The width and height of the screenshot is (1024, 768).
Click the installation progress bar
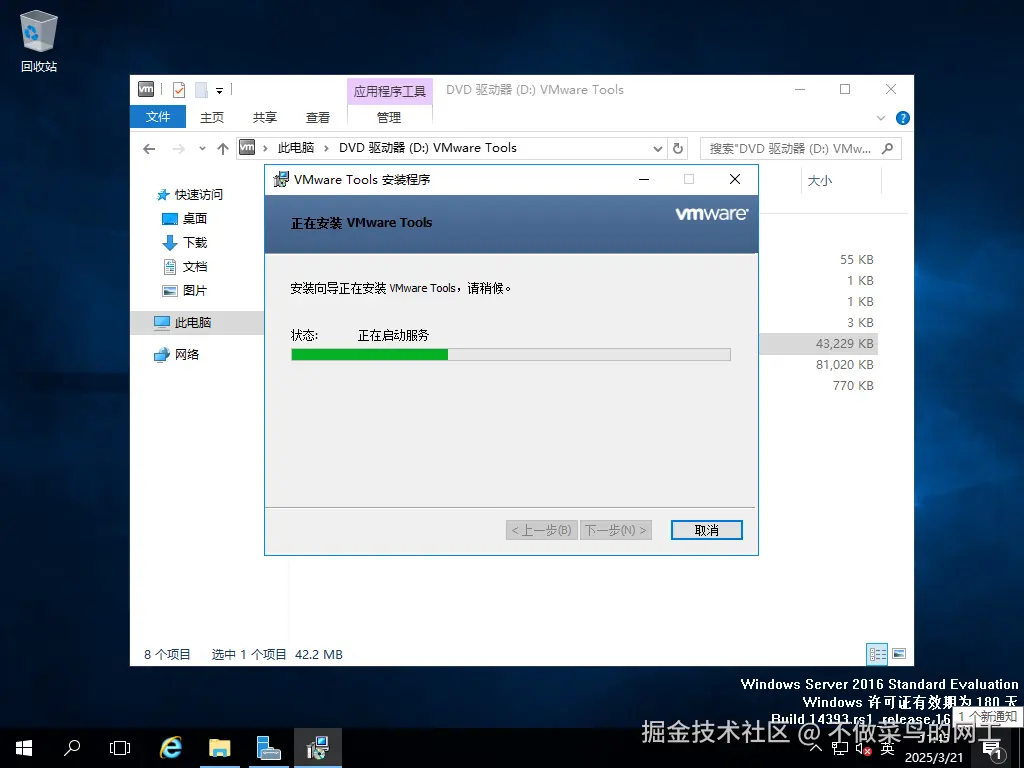[511, 355]
